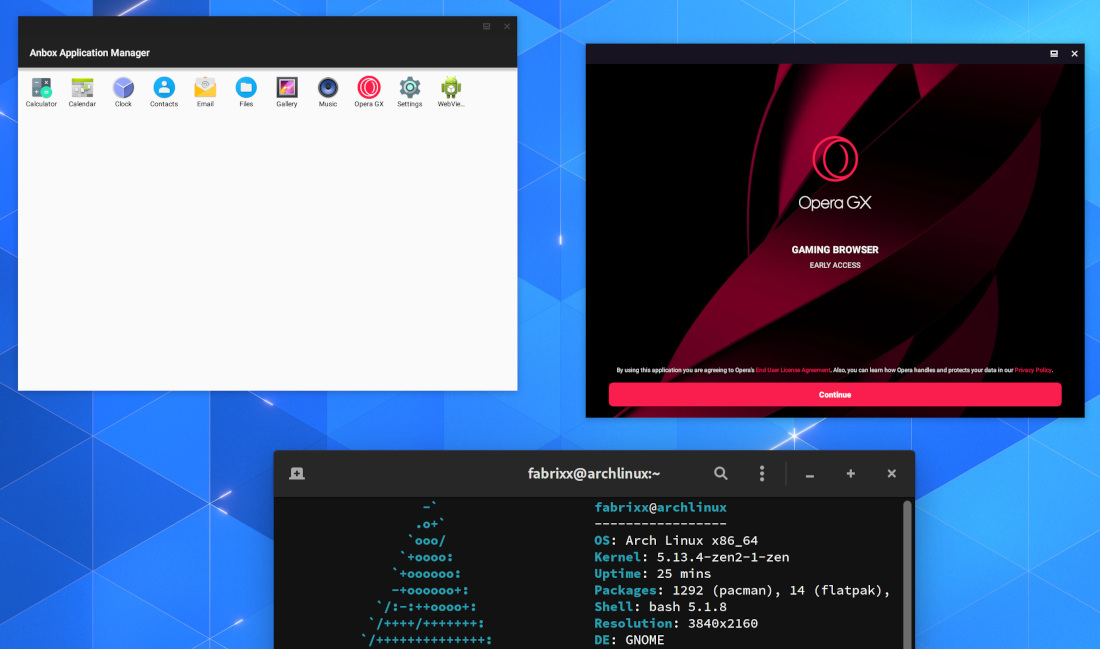Click the Uptime: 25 mins line
The width and height of the screenshot is (1100, 649).
[x=652, y=573]
